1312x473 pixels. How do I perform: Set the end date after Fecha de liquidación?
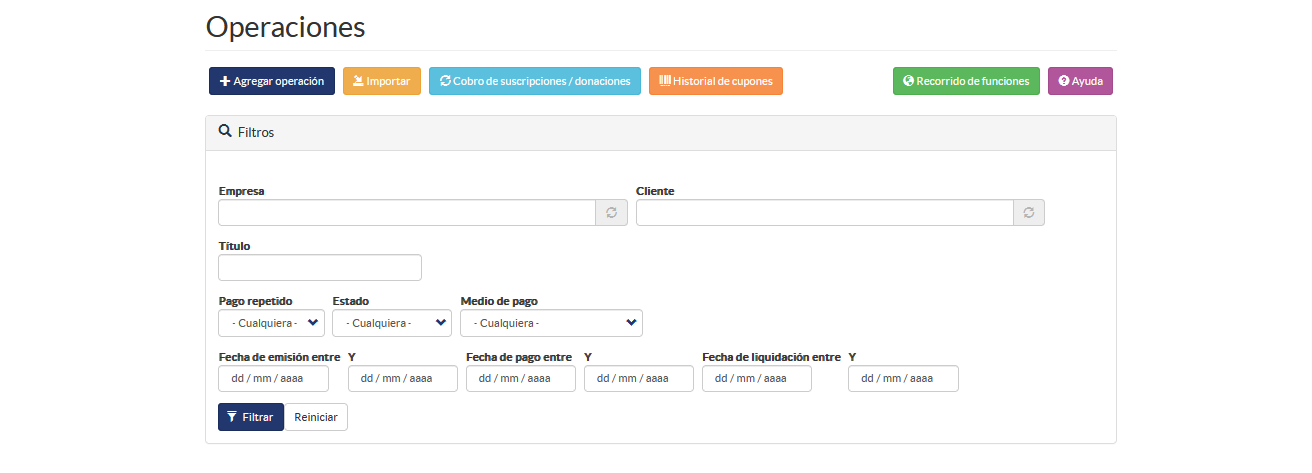903,378
